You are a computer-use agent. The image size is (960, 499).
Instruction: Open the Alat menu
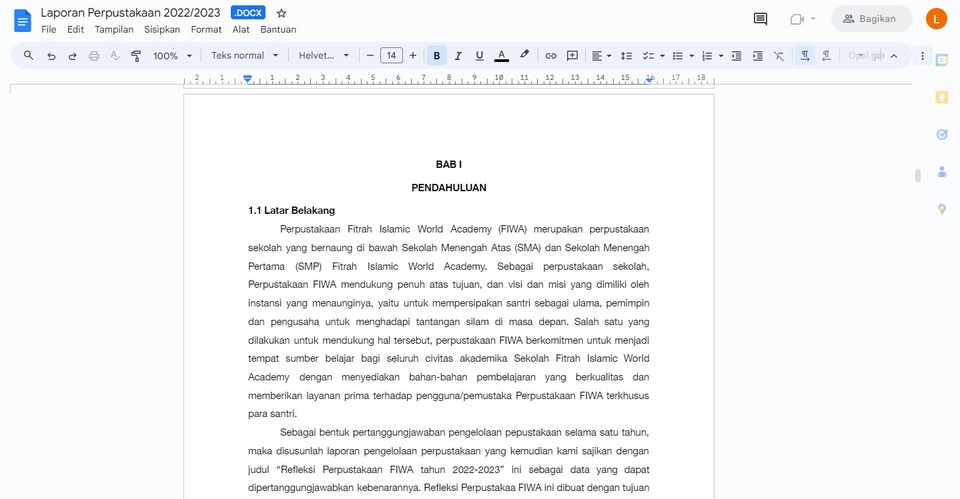coord(241,29)
